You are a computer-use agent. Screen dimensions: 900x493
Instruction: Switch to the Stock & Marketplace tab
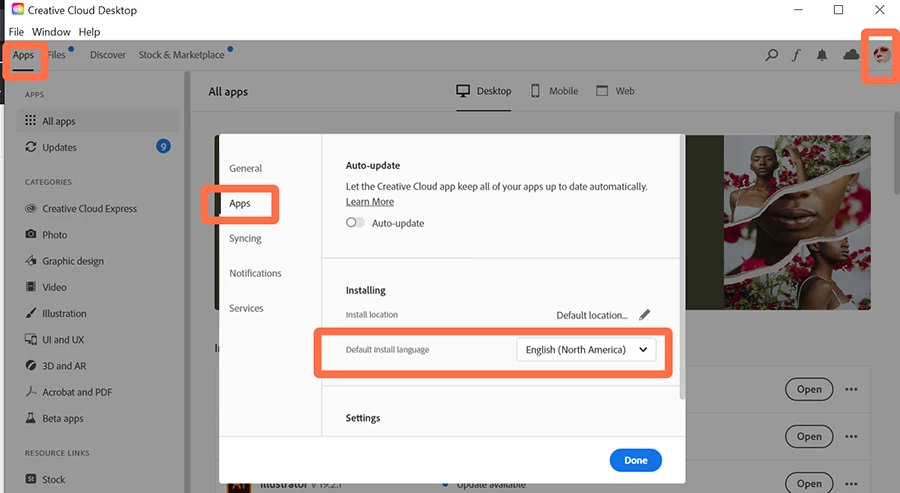tap(181, 55)
